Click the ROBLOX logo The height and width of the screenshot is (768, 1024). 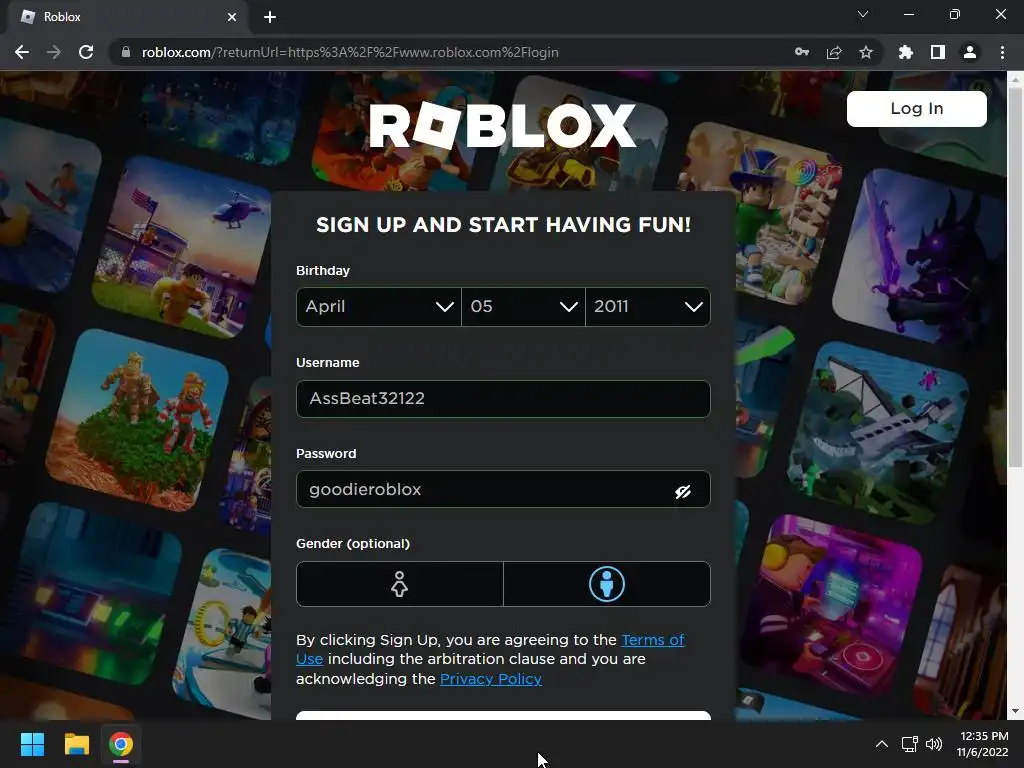503,125
